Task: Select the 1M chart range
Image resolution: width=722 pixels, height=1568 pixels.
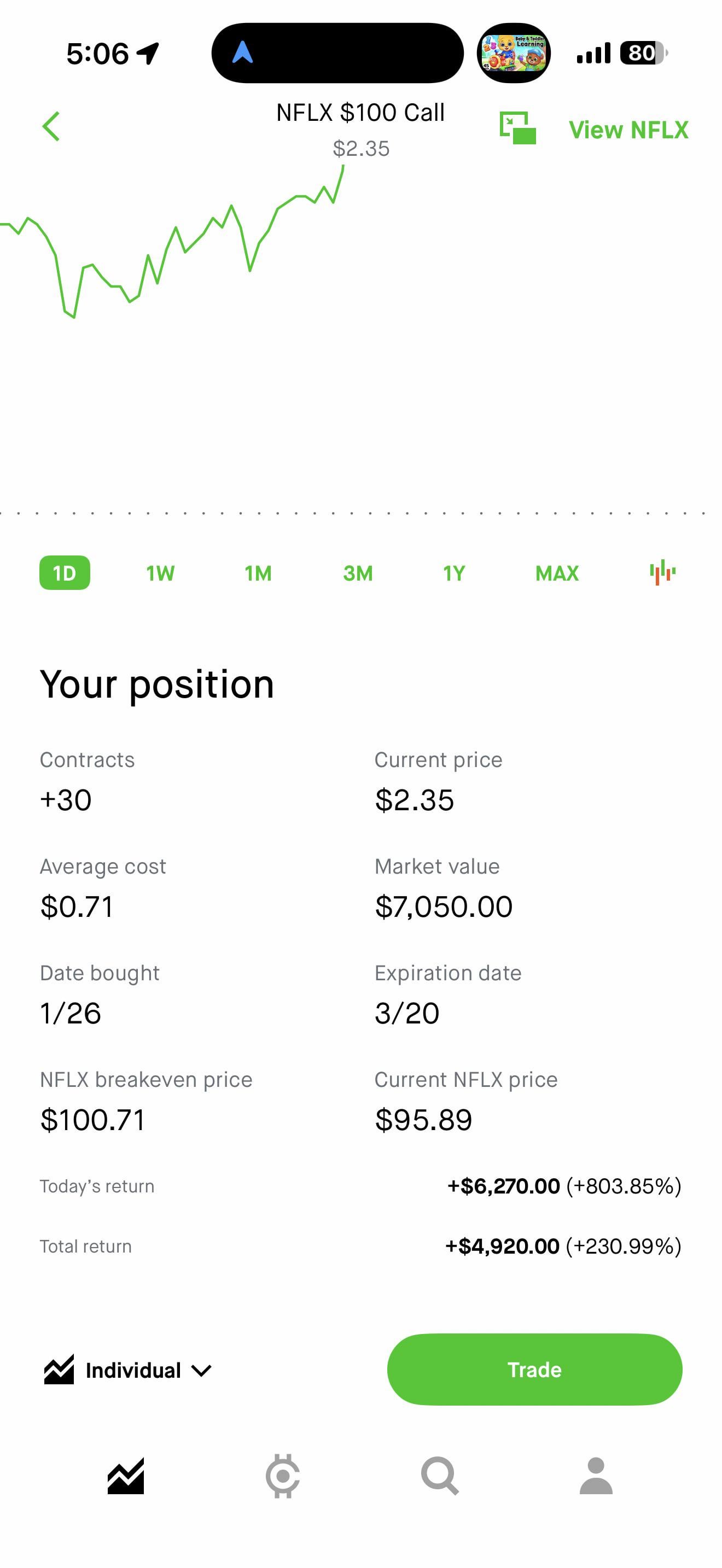Action: [258, 573]
